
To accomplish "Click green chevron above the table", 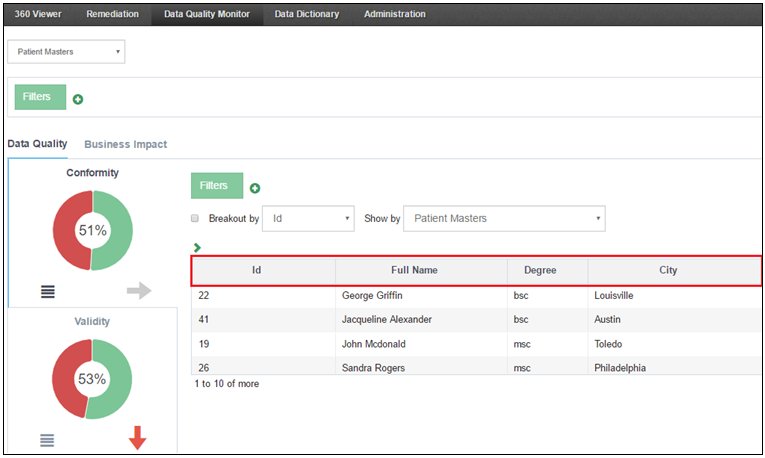I will (x=197, y=247).
